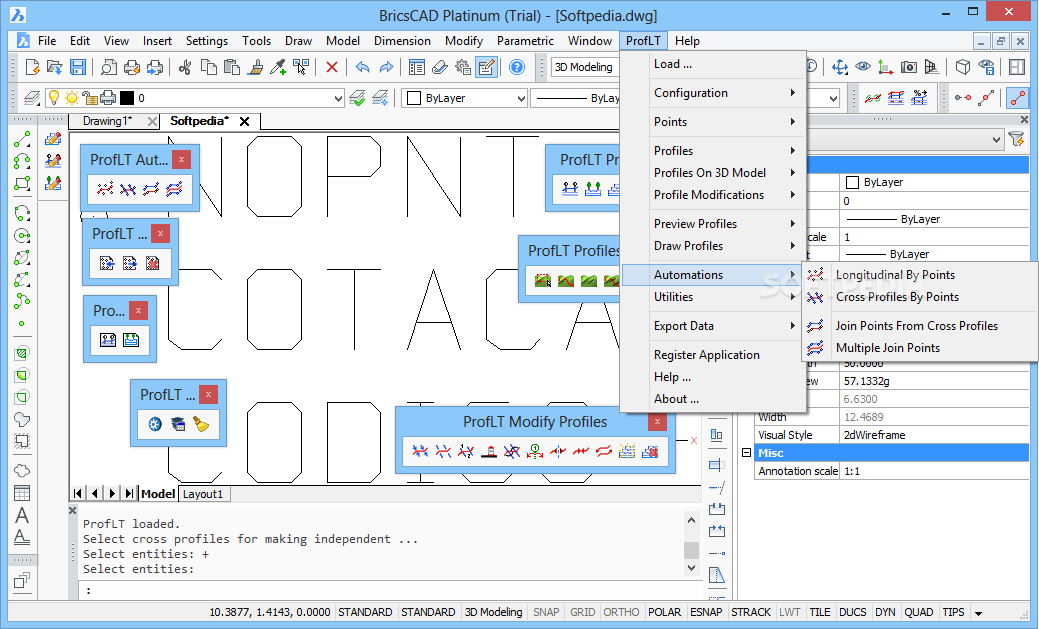Toggle ORTHO mode in status bar

pos(621,612)
